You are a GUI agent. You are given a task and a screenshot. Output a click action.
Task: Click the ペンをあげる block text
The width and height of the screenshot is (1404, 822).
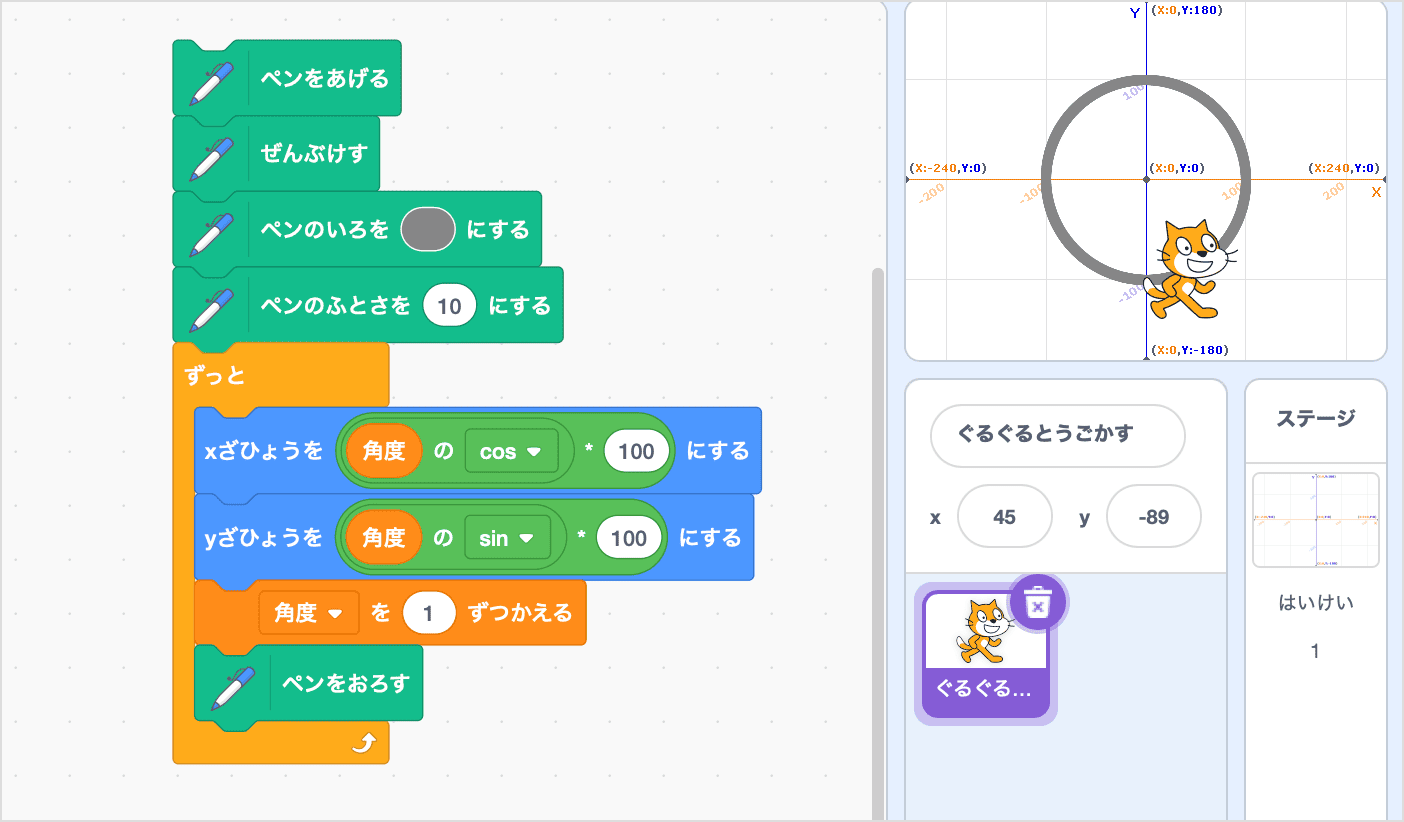(x=324, y=78)
